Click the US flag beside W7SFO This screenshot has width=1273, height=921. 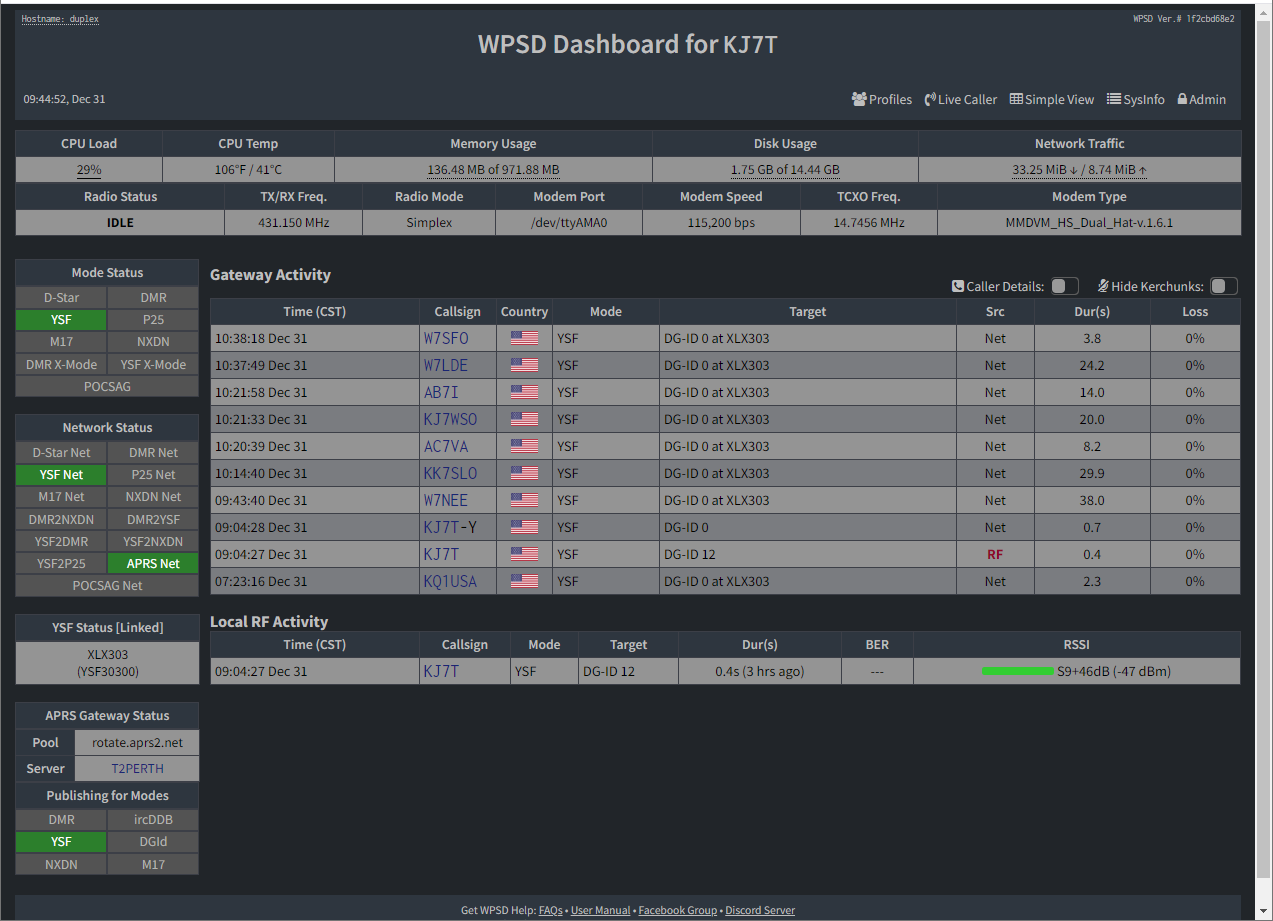(x=524, y=338)
